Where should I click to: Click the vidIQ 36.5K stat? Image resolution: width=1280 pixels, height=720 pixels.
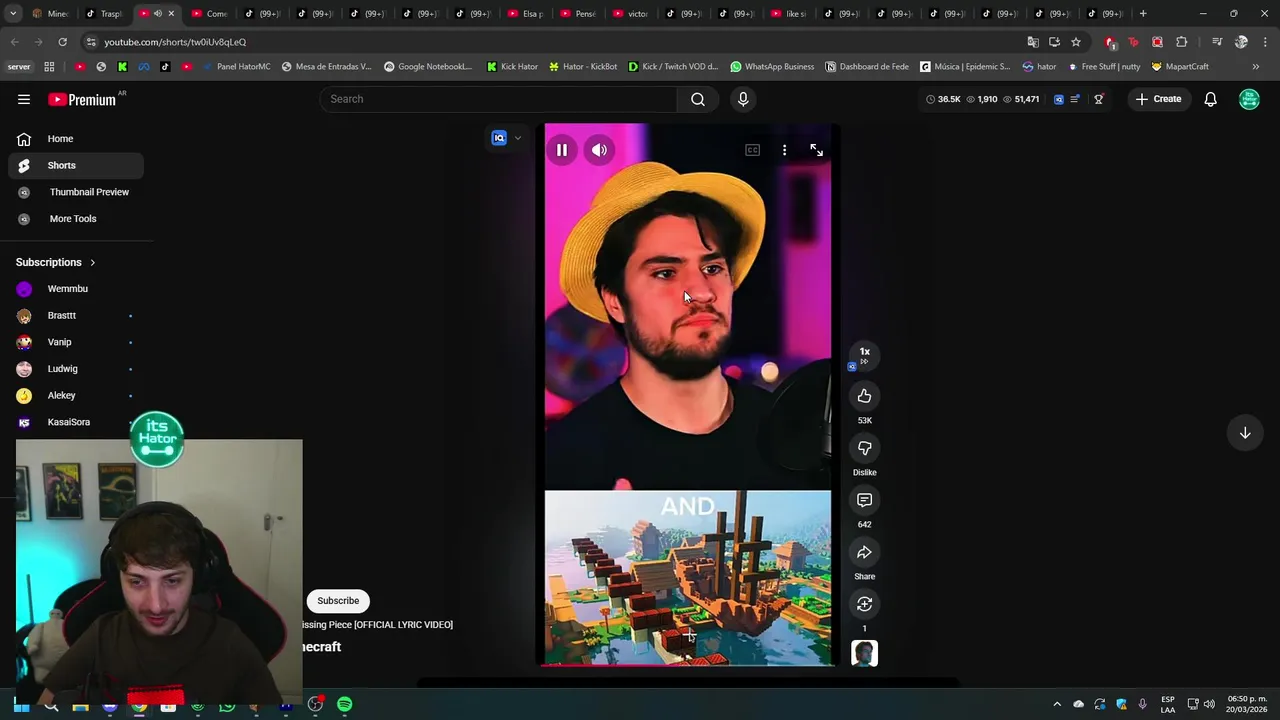coord(943,99)
